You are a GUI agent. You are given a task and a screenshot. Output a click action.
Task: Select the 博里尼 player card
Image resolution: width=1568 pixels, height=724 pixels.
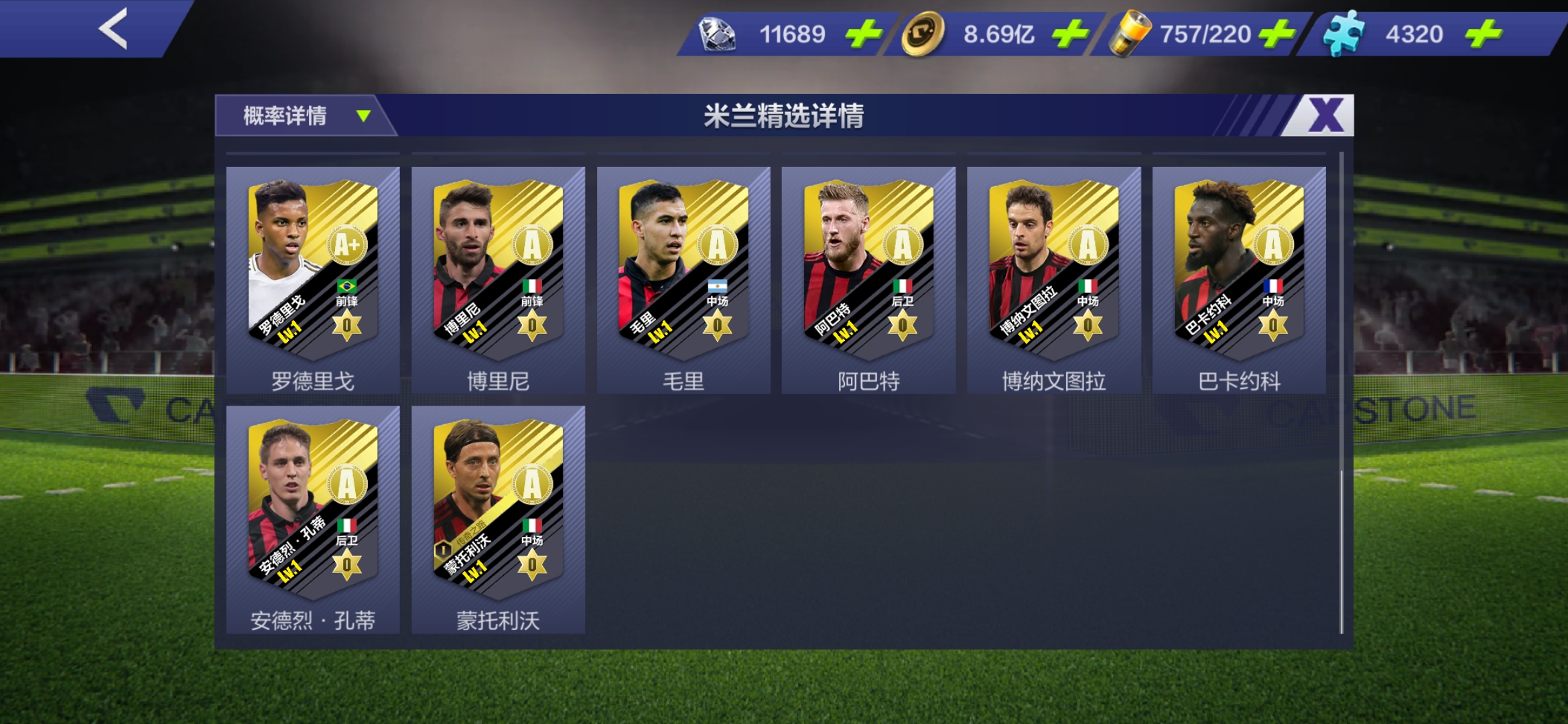point(498,280)
